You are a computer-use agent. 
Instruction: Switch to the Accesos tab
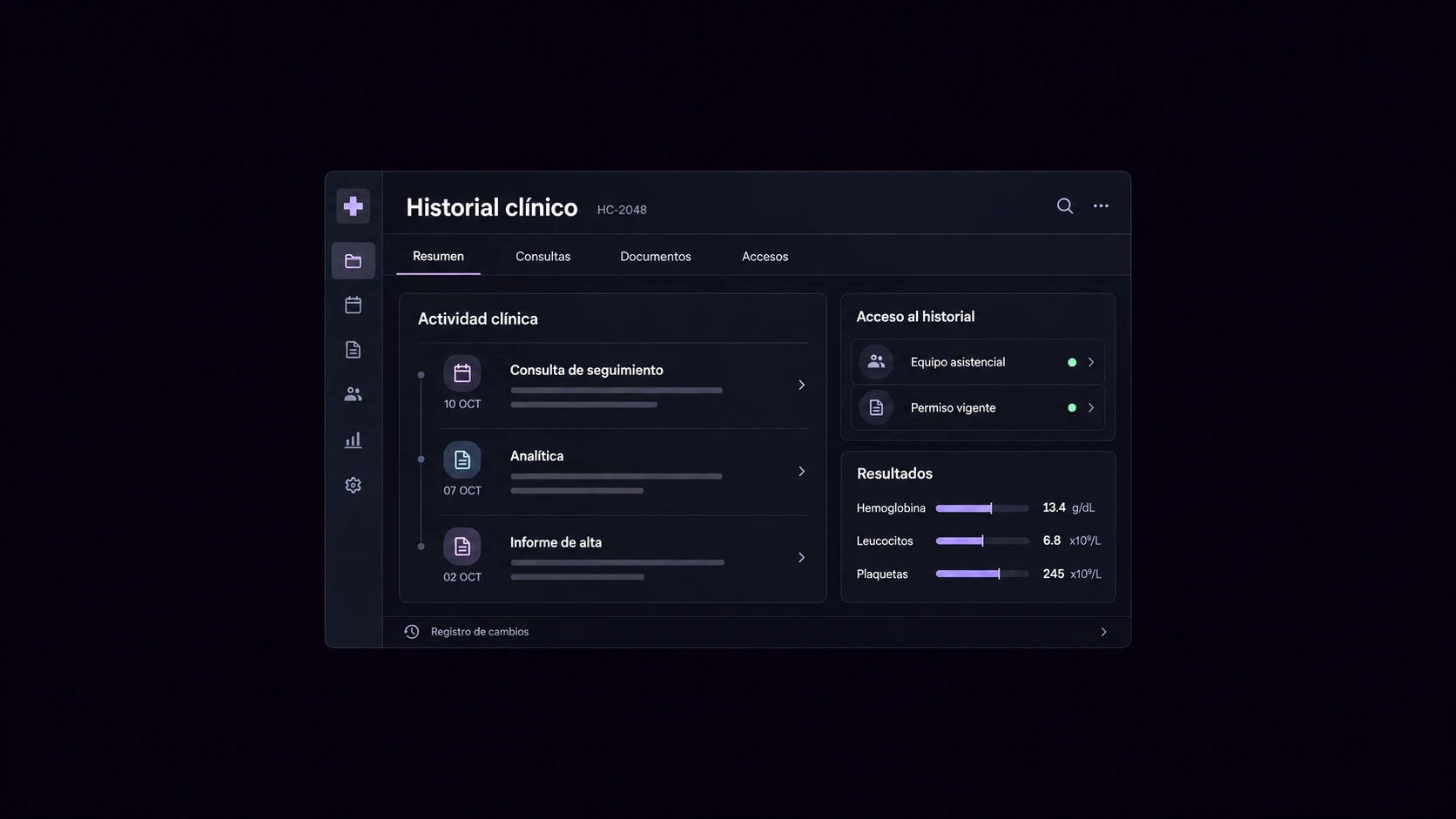765,257
